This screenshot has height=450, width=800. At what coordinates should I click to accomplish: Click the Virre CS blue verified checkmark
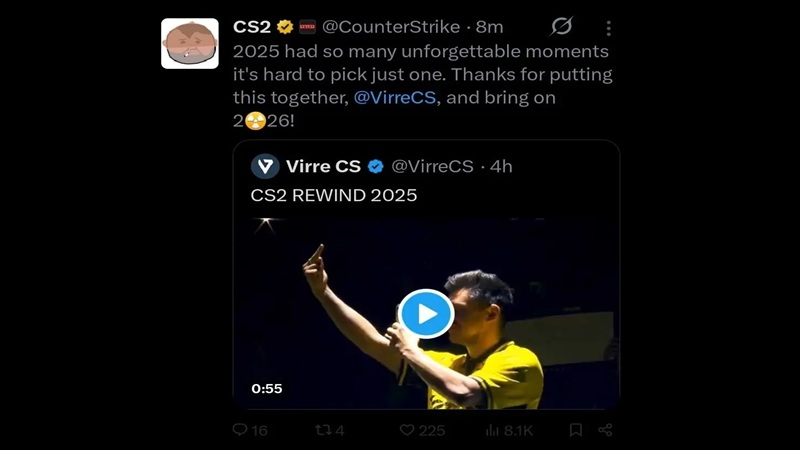pyautogui.click(x=376, y=166)
